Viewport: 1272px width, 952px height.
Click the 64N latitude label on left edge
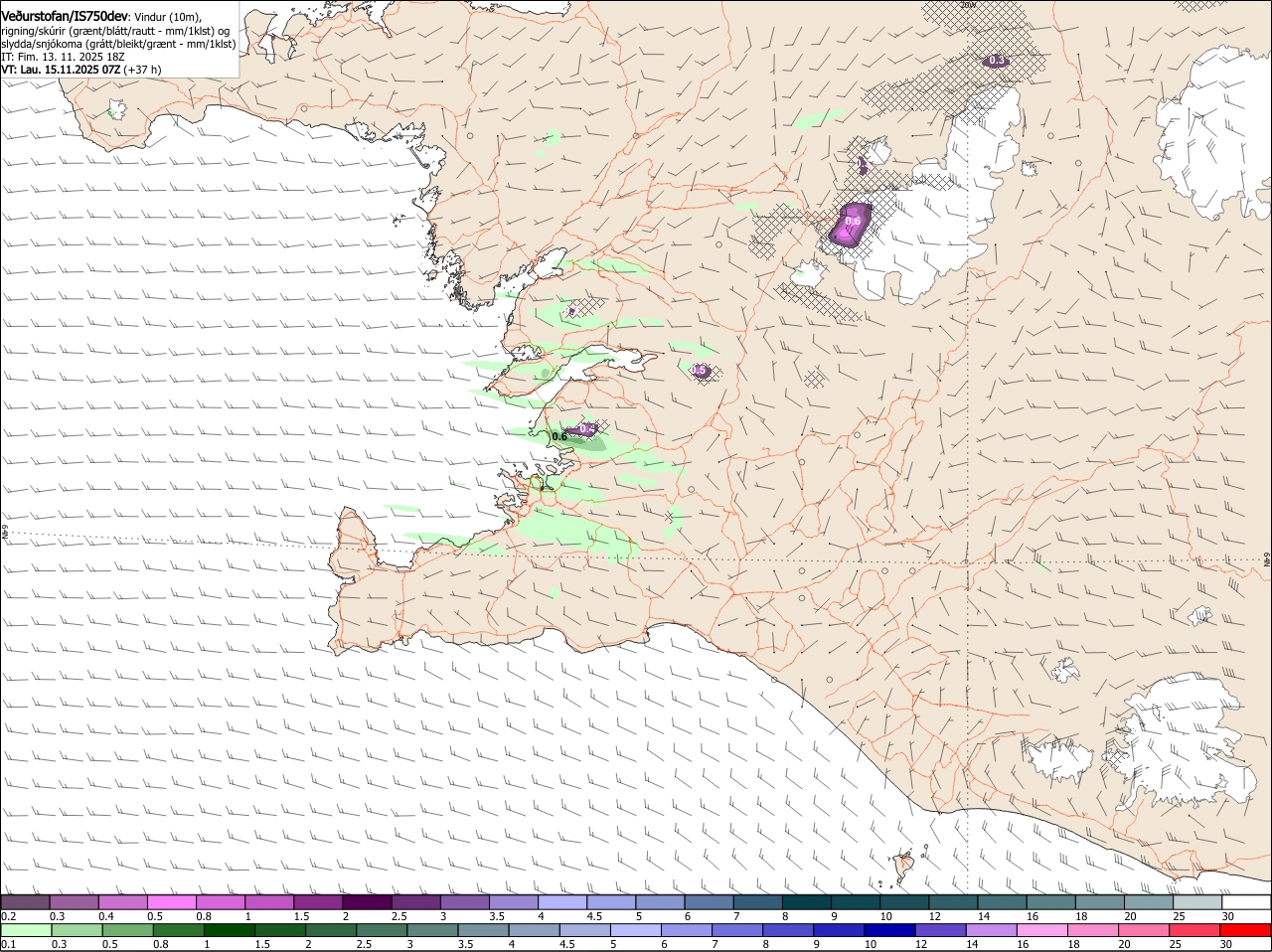(5, 534)
